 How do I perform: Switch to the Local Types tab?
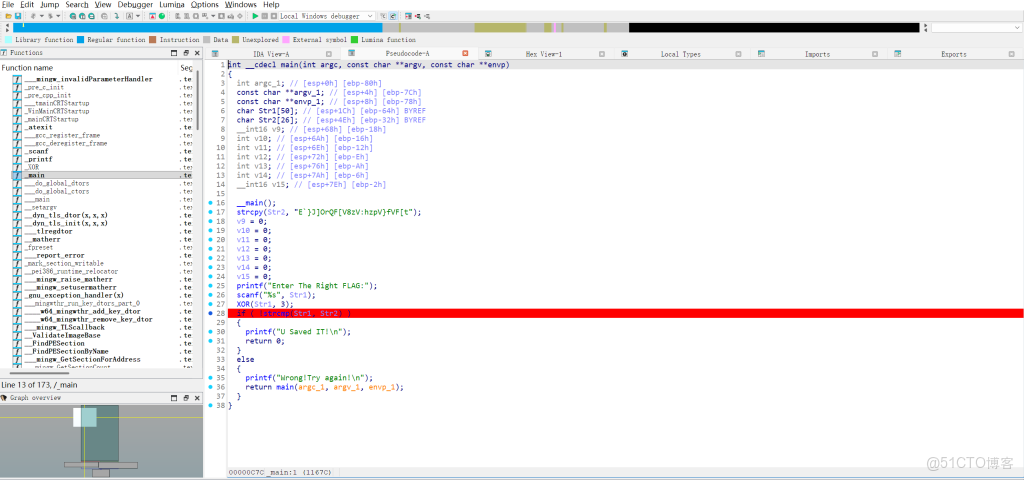click(x=680, y=54)
